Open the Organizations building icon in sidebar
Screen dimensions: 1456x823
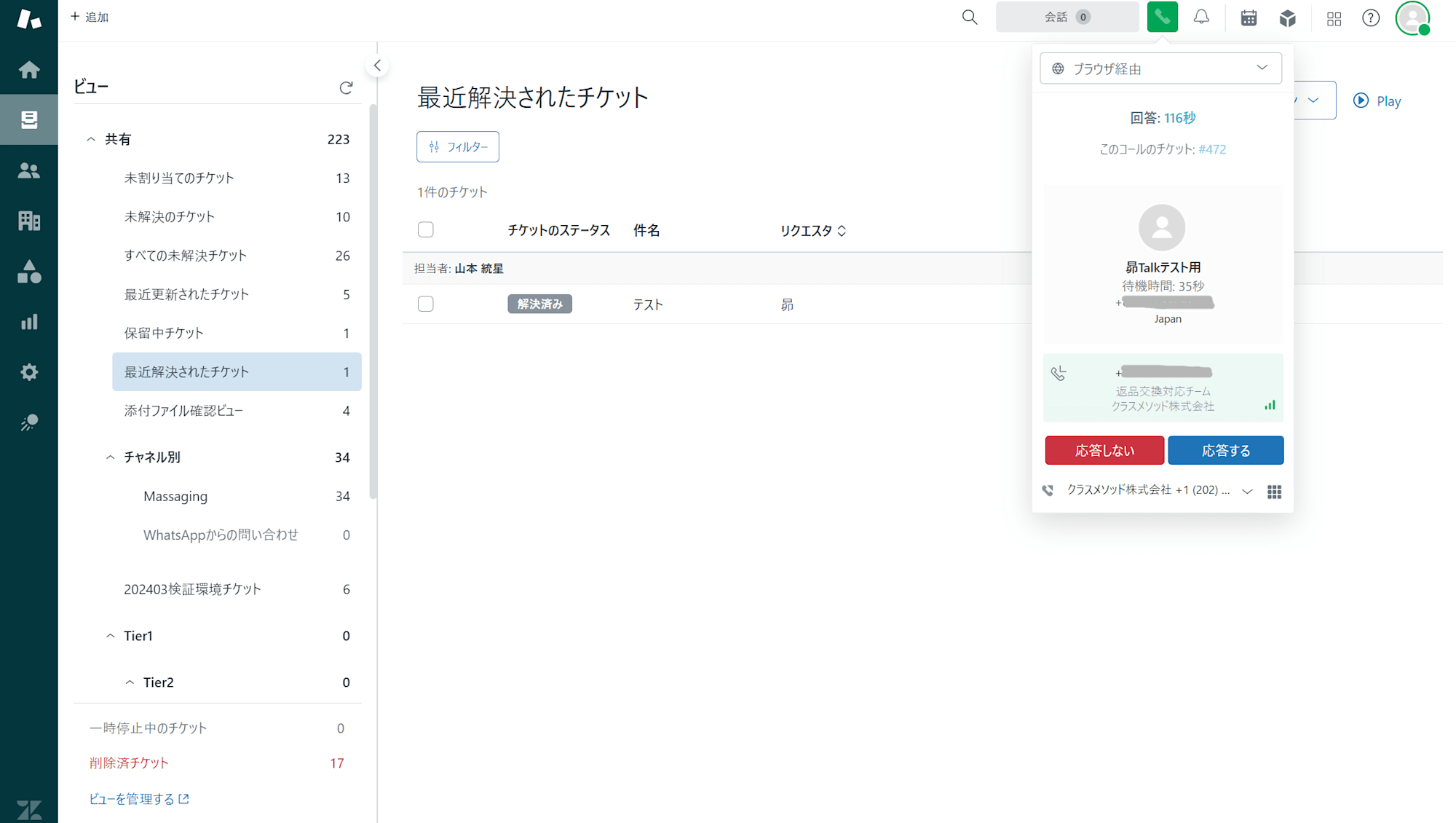click(29, 221)
